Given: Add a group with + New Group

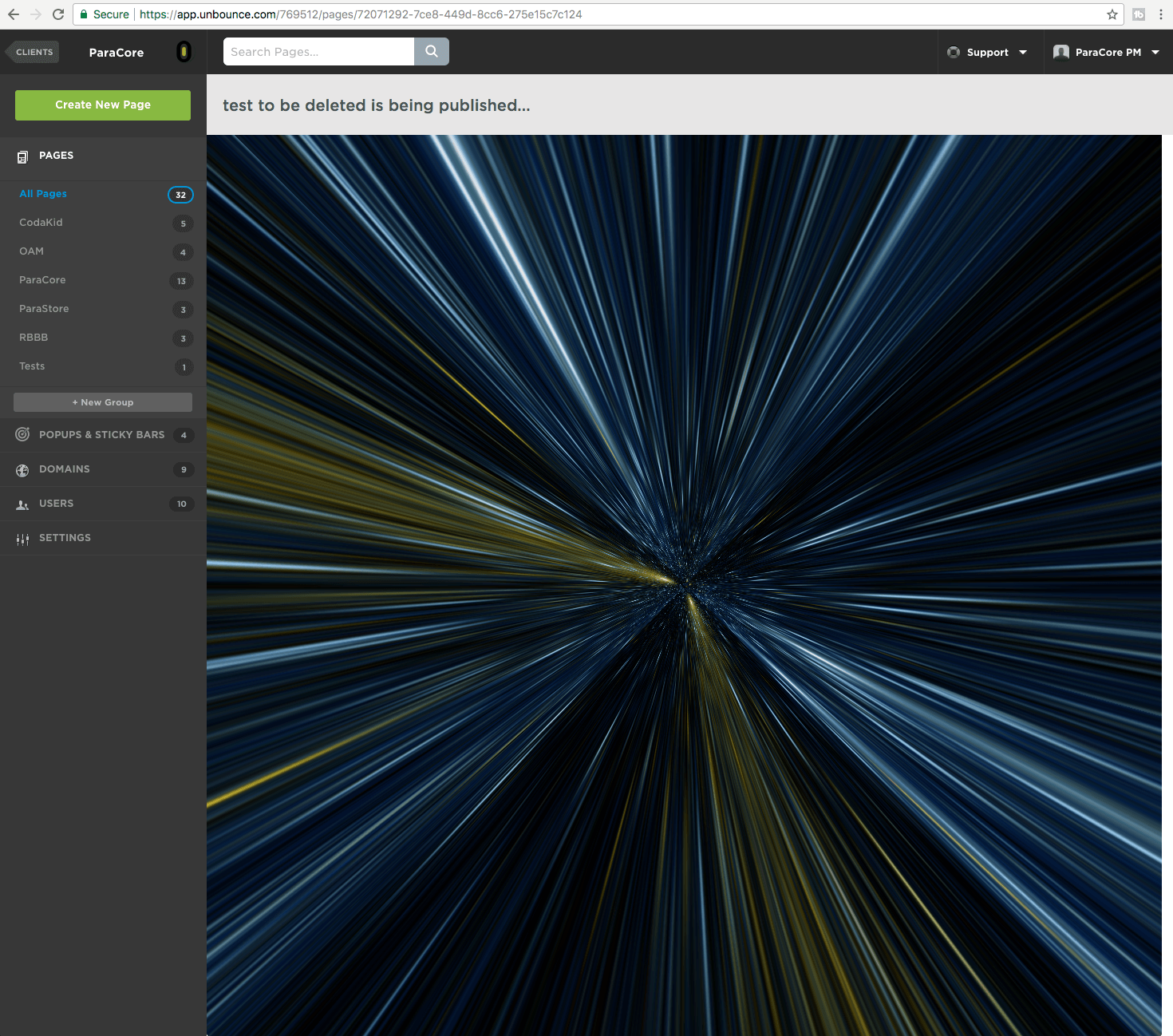Looking at the screenshot, I should point(103,402).
